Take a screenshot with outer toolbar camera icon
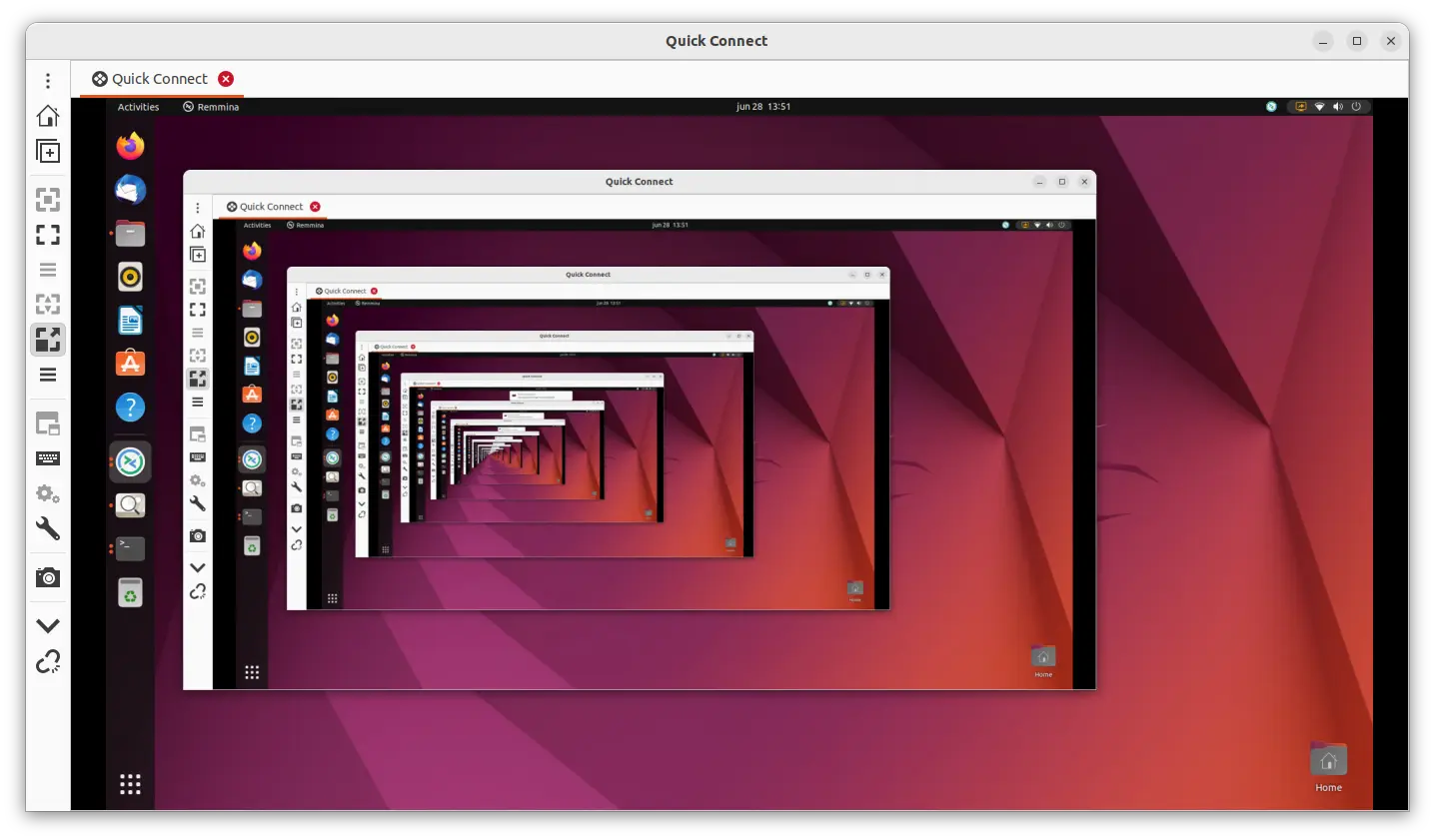Viewport: 1435px width, 840px height. [x=48, y=577]
